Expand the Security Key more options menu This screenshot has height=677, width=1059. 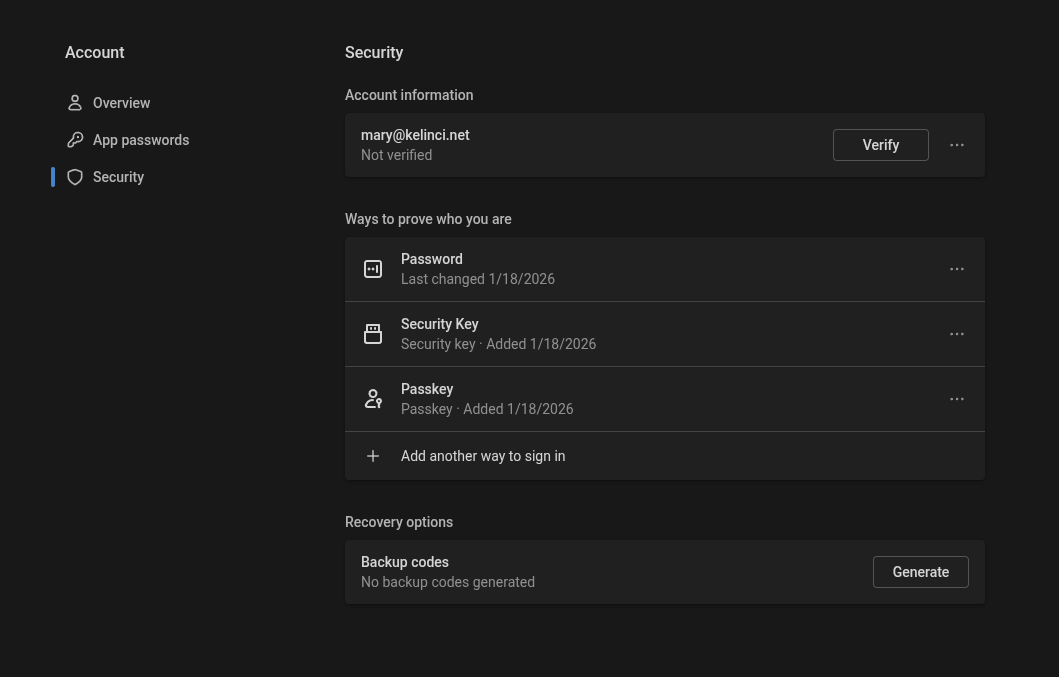click(957, 334)
